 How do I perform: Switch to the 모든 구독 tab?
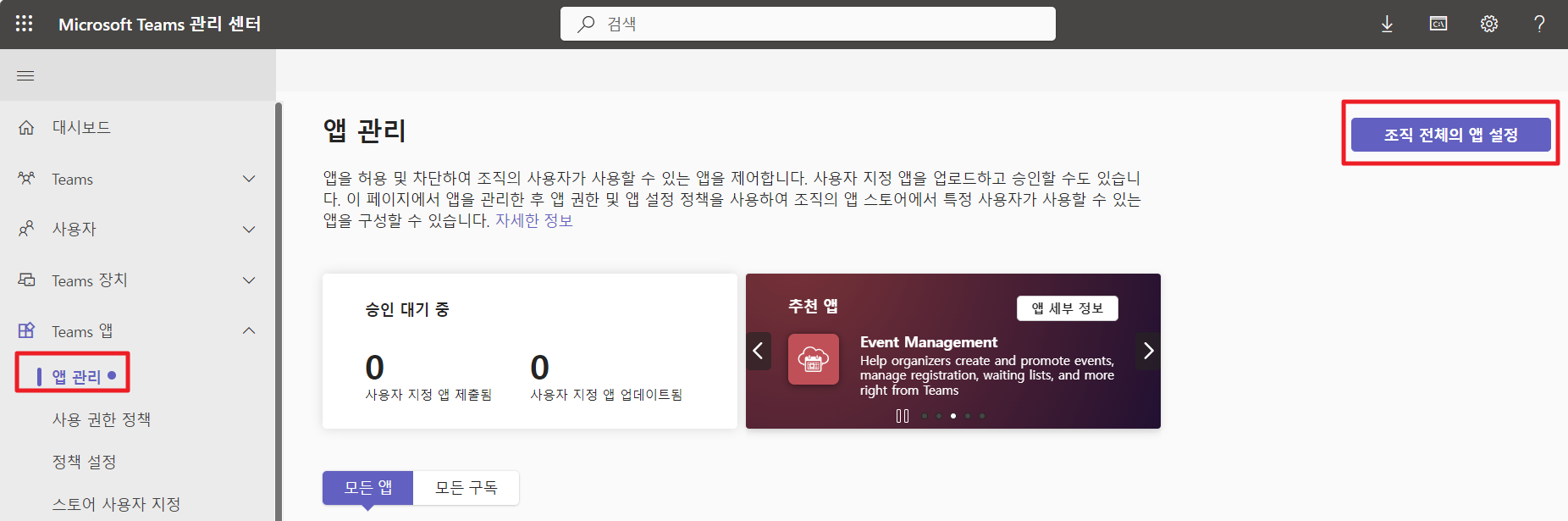[x=466, y=488]
